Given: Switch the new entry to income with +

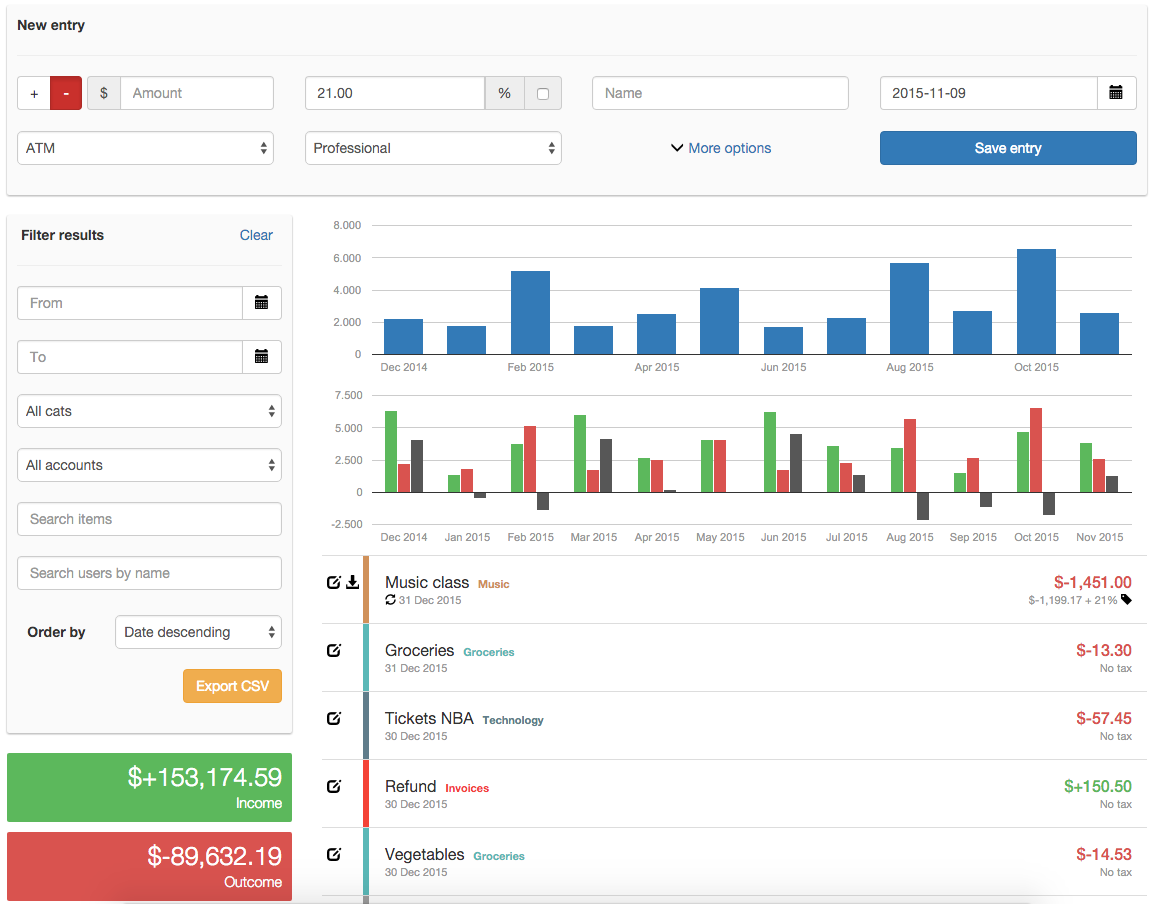Looking at the screenshot, I should (x=34, y=92).
